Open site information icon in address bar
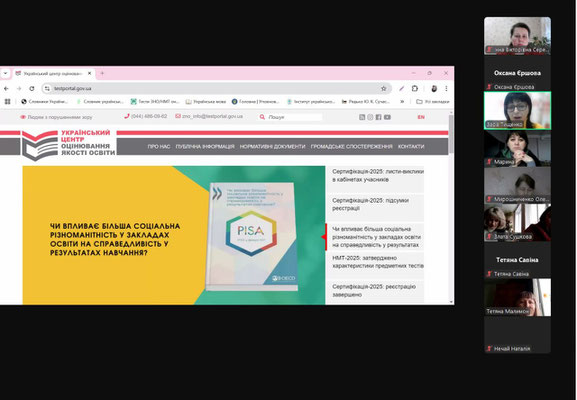This screenshot has width=577, height=400. pos(47,89)
